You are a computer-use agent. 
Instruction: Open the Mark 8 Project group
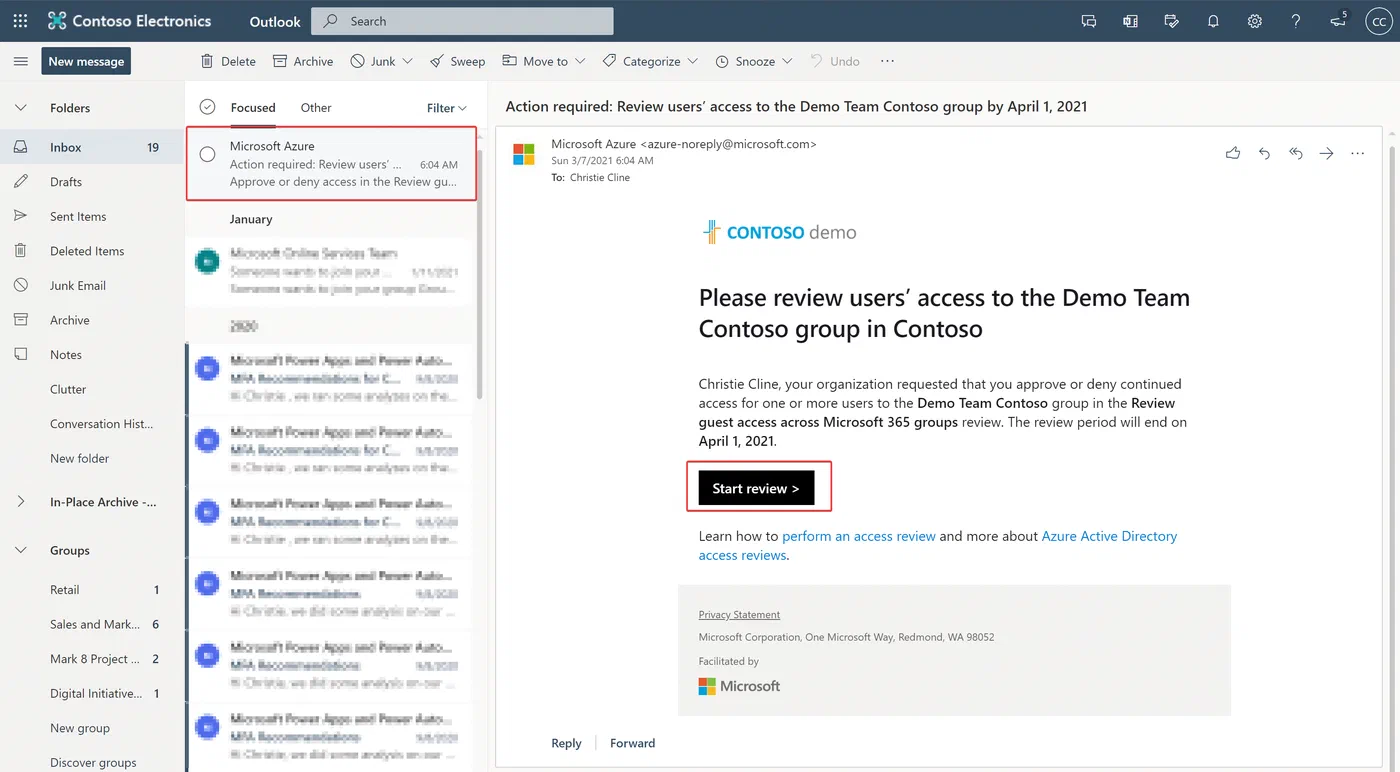click(x=92, y=659)
